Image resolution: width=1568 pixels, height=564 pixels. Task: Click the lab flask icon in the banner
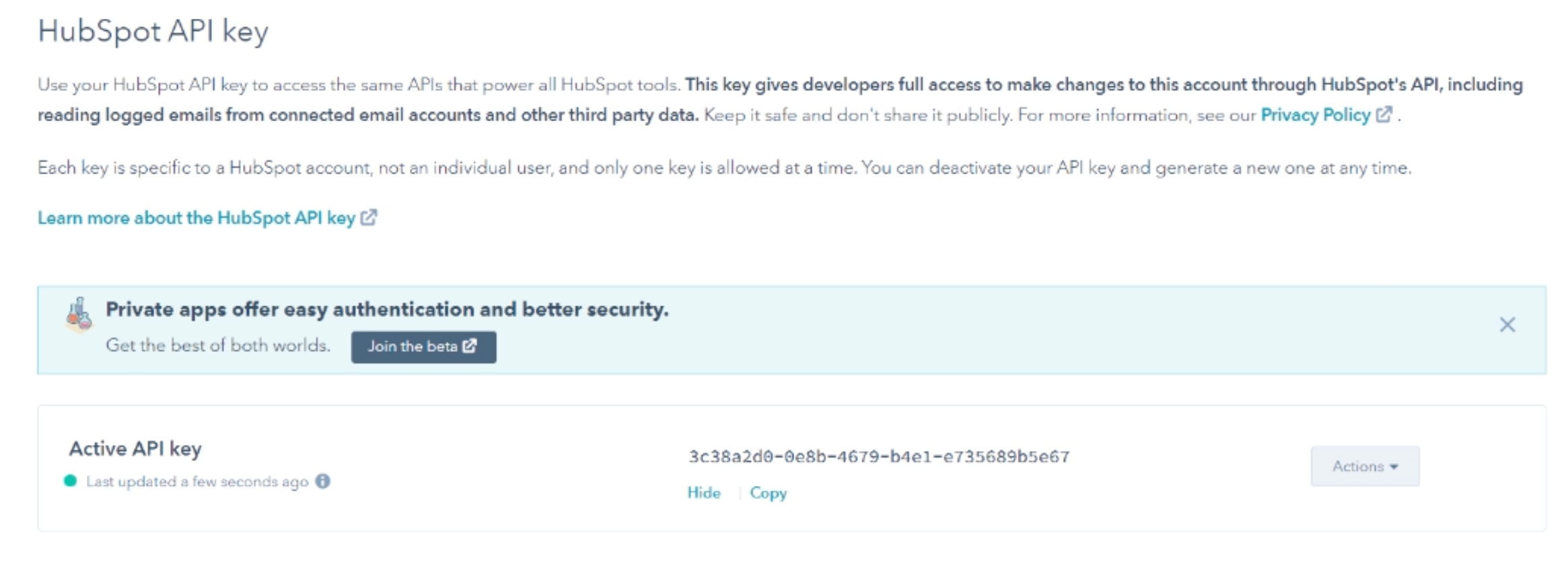click(79, 314)
